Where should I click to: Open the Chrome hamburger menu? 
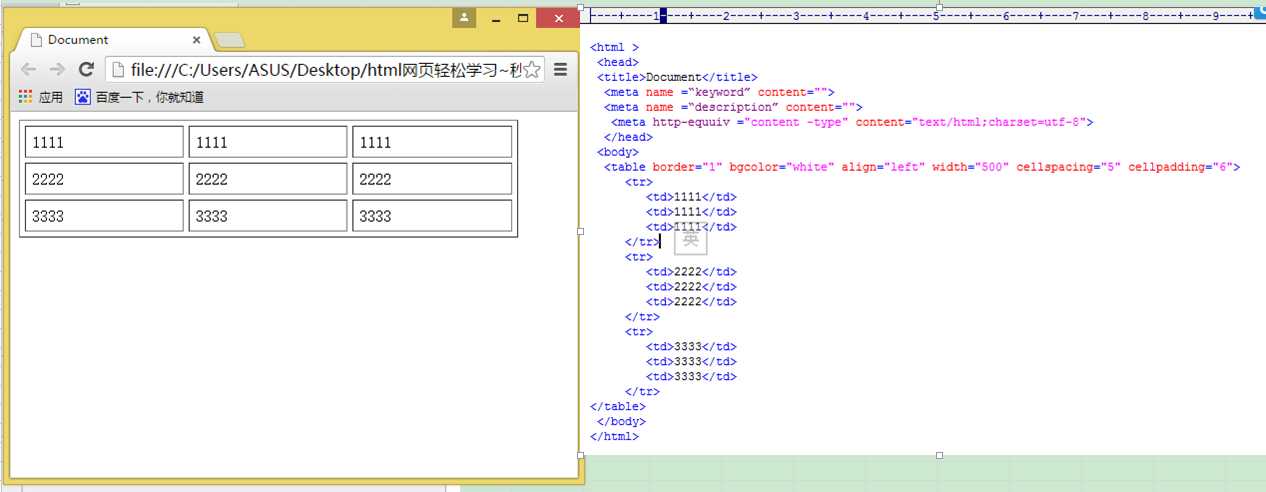coord(560,69)
